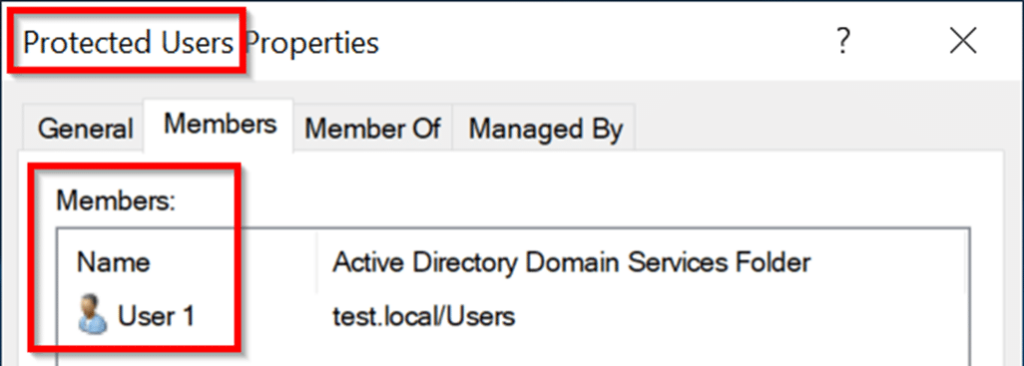Open the Managed By tab
The image size is (1024, 366).
545,128
